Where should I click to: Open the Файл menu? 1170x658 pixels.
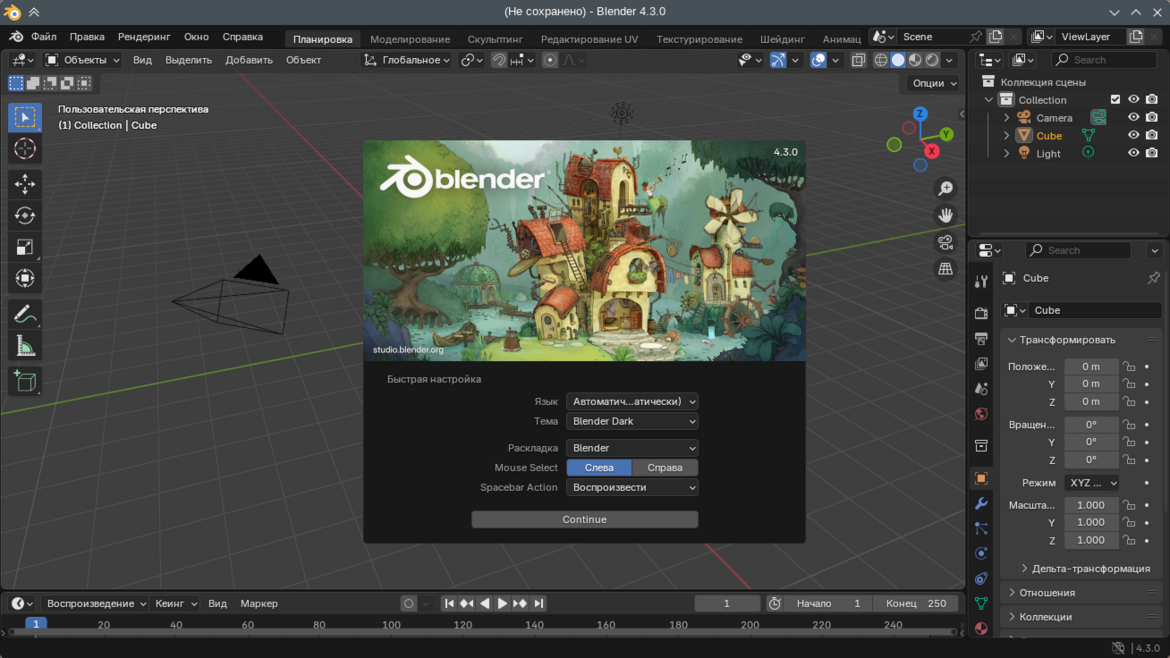[44, 37]
